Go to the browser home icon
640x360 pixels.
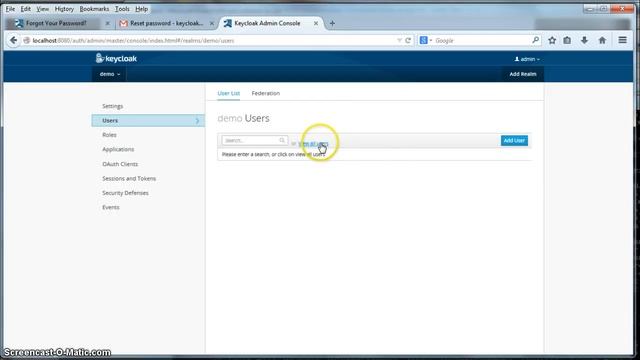coord(602,40)
